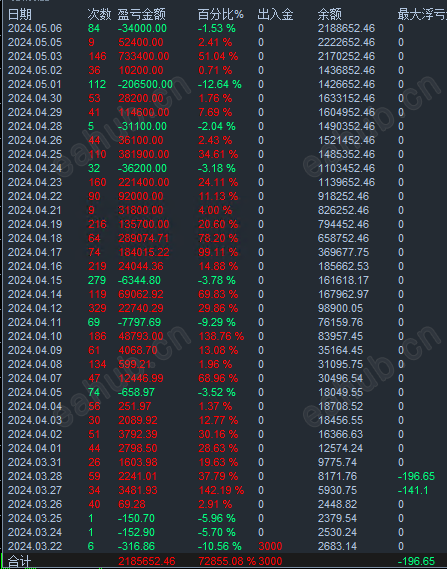The image size is (447, 569).
Task: Click total percentage 72855.08 %
Action: click(227, 561)
